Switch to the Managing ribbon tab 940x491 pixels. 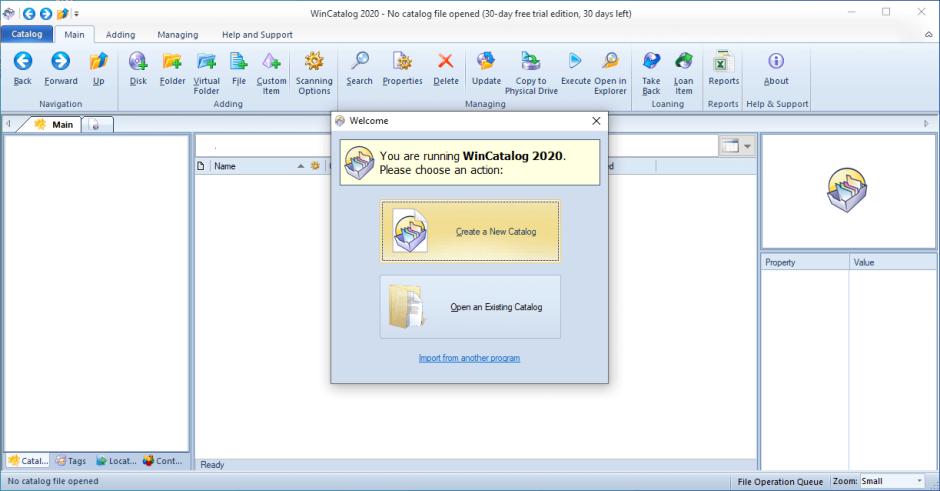[177, 35]
